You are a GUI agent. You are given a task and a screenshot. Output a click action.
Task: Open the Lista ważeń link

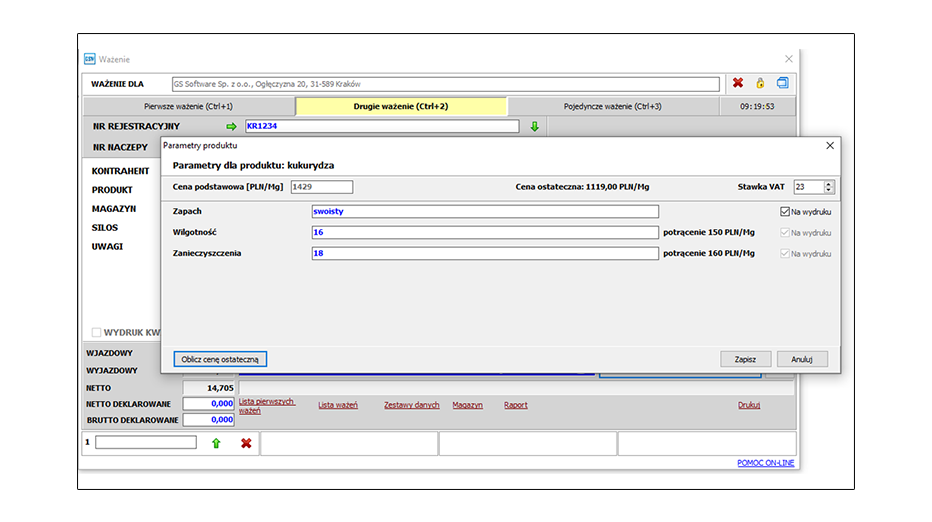[338, 405]
